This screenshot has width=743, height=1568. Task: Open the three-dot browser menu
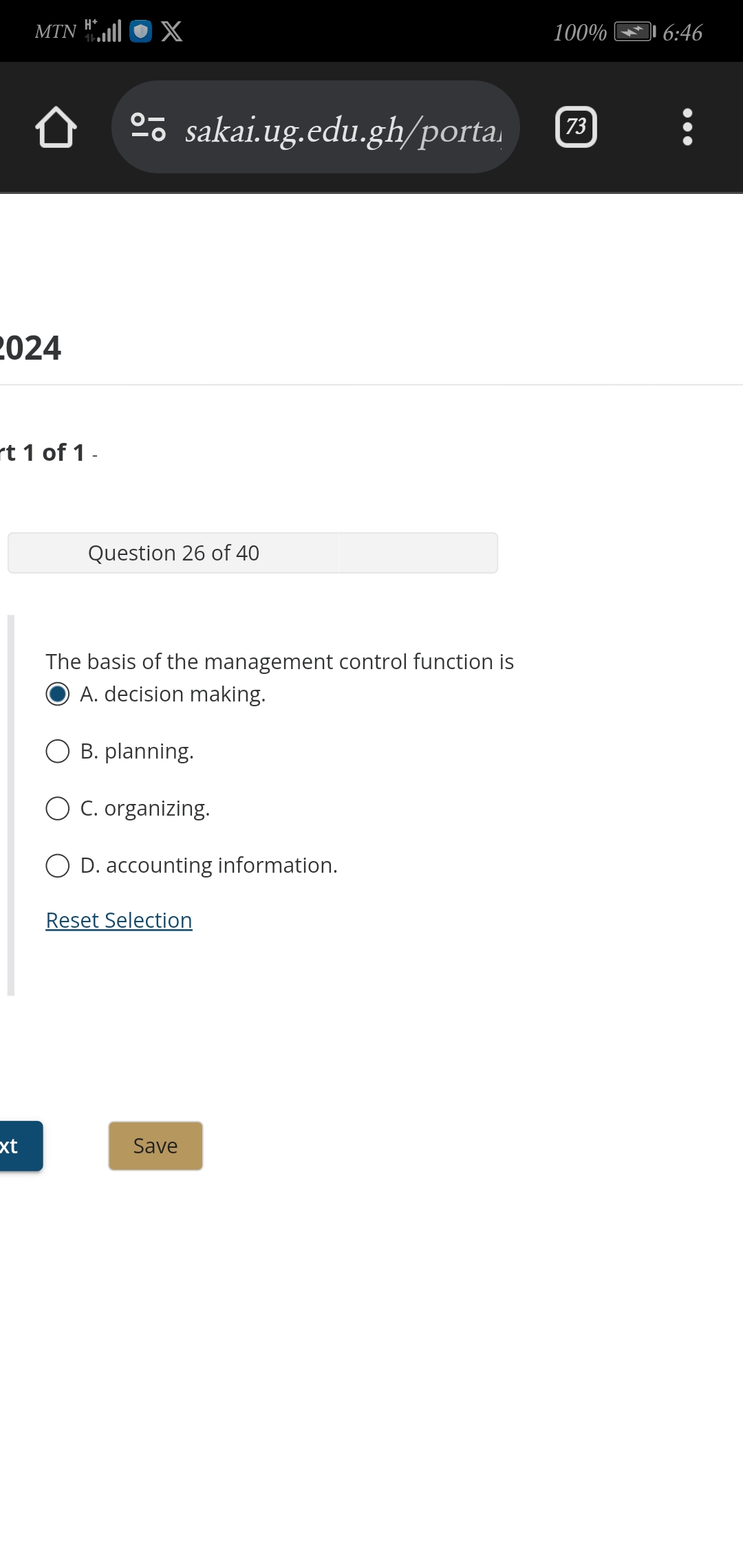(x=687, y=127)
